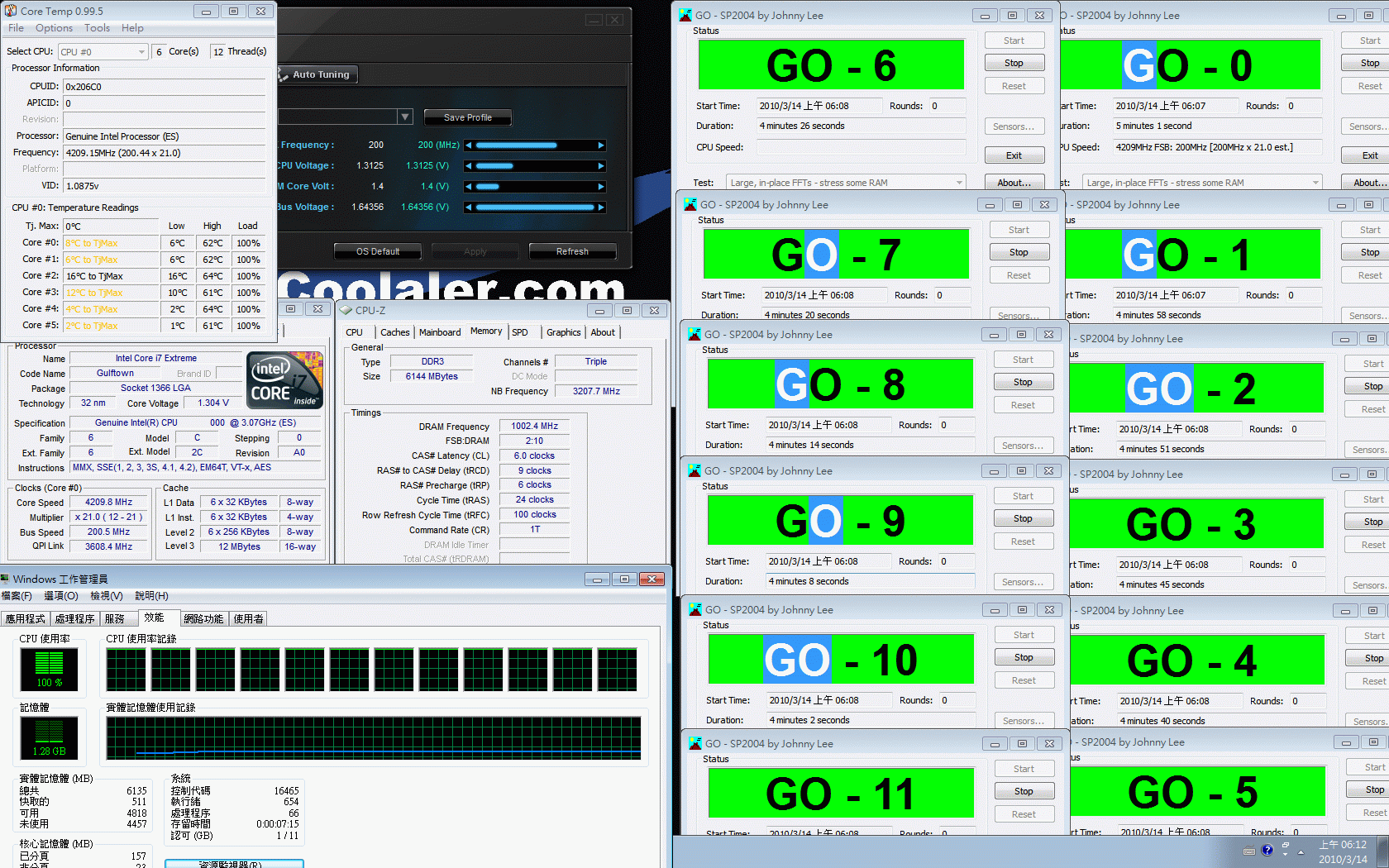The width and height of the screenshot is (1389, 868).
Task: Open Task Manager's 網路功能 tab
Action: (x=203, y=618)
